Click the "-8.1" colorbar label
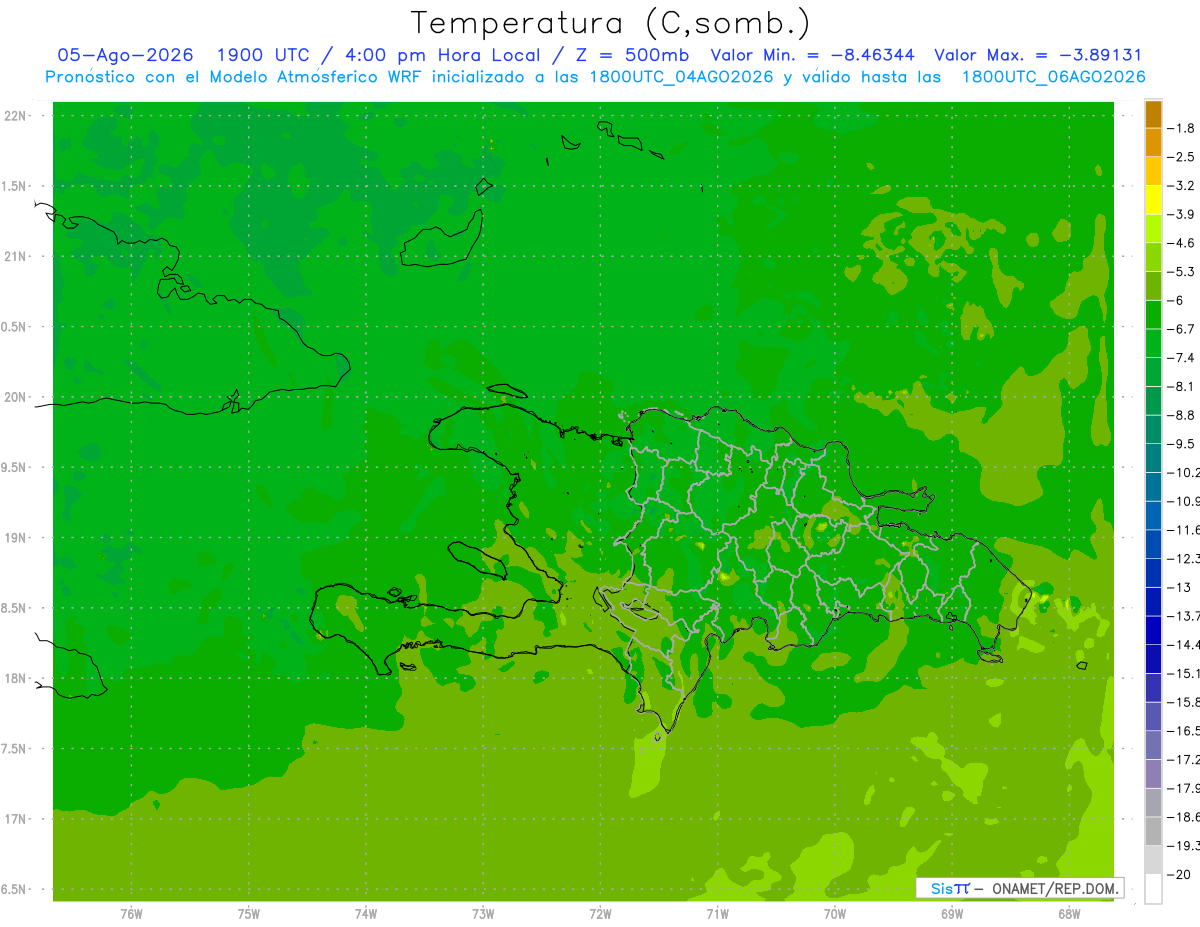1200x927 pixels. tap(1181, 386)
